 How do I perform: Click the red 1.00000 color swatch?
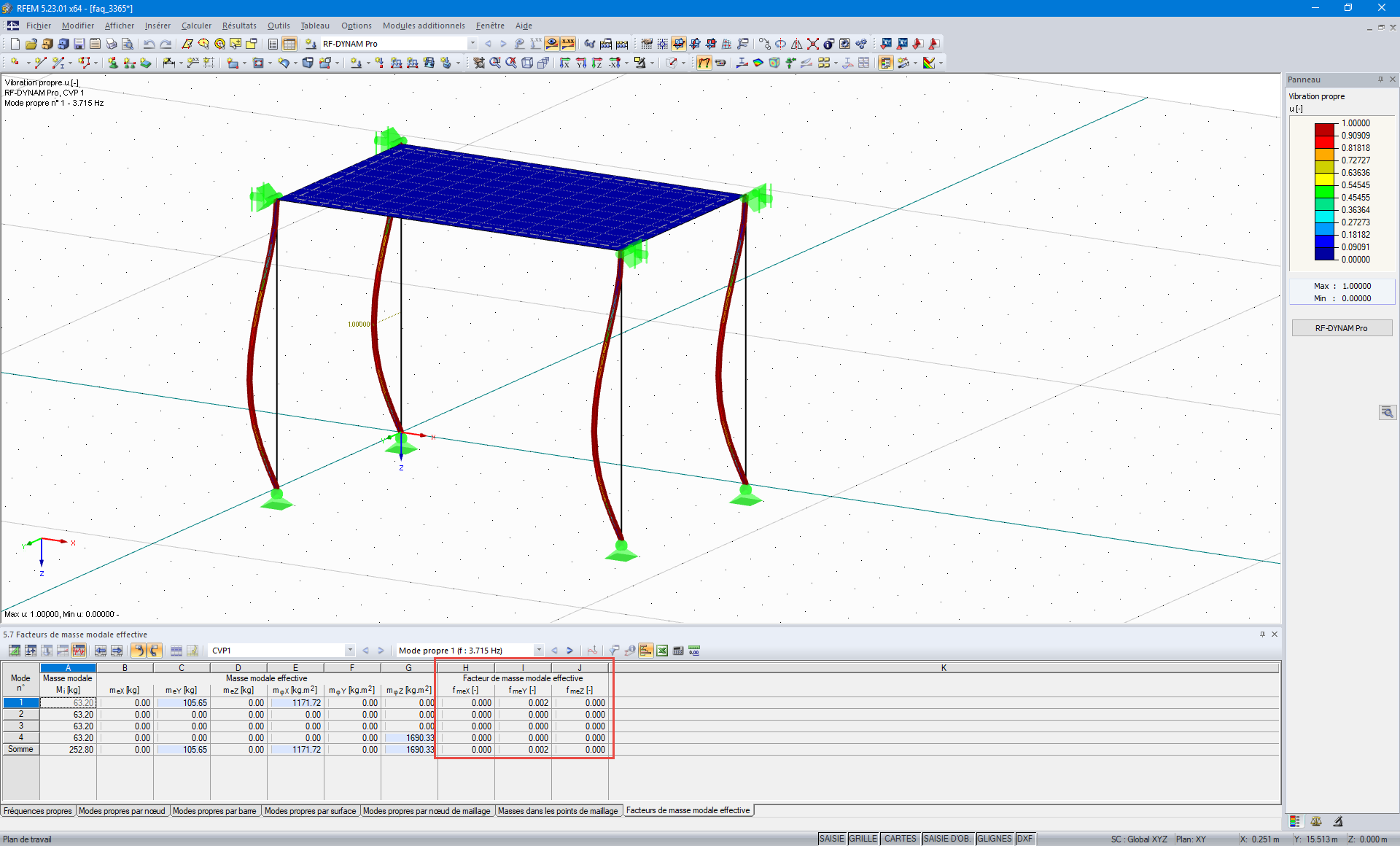[x=1324, y=129]
